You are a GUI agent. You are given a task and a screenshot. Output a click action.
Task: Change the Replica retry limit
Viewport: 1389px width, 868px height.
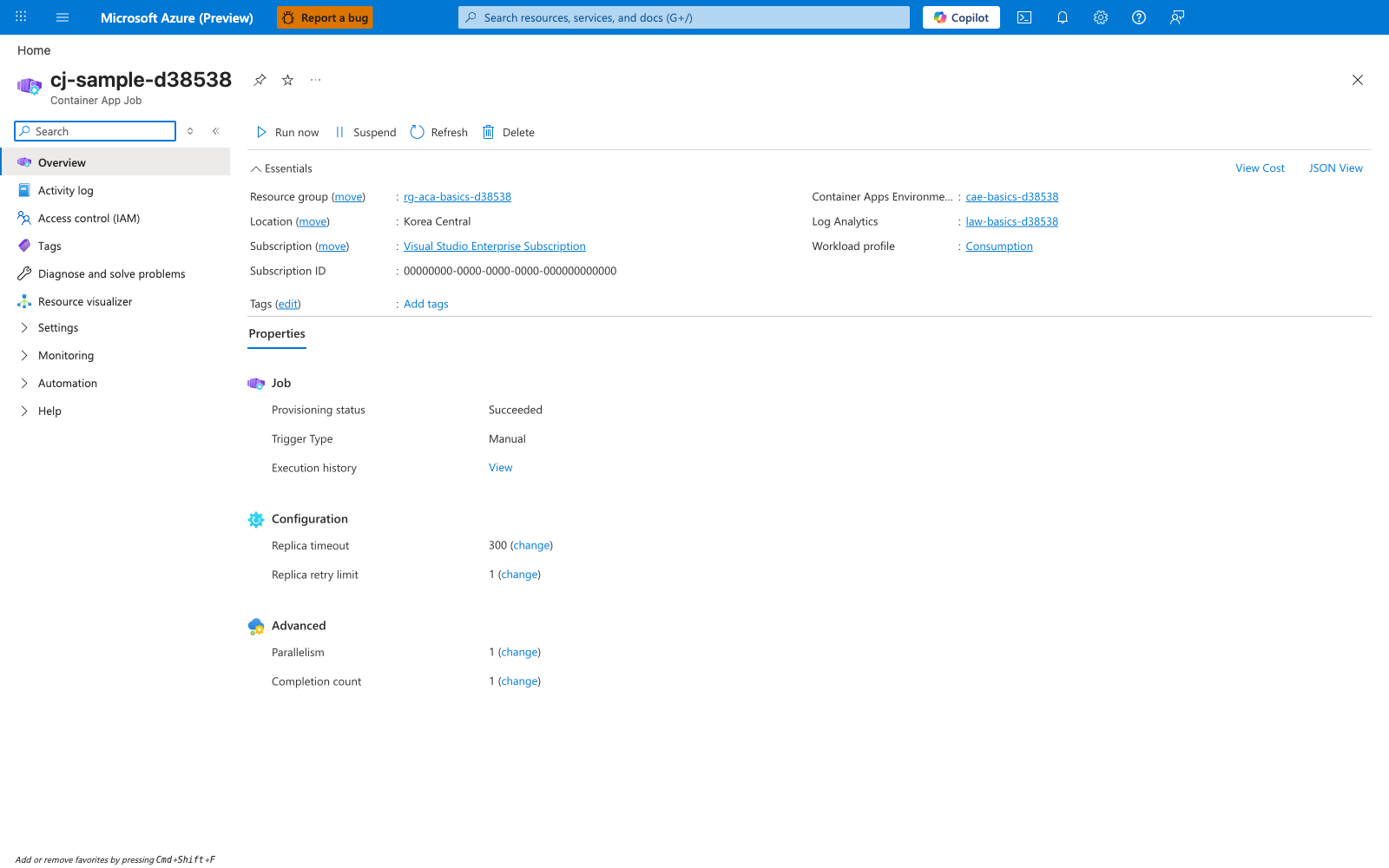[519, 575]
